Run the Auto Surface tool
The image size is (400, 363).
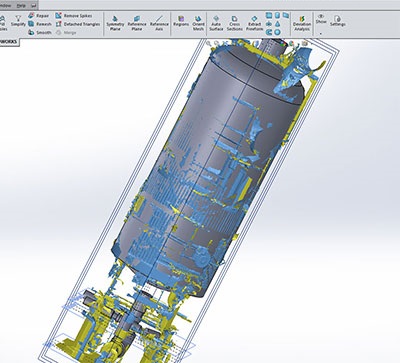pos(216,23)
